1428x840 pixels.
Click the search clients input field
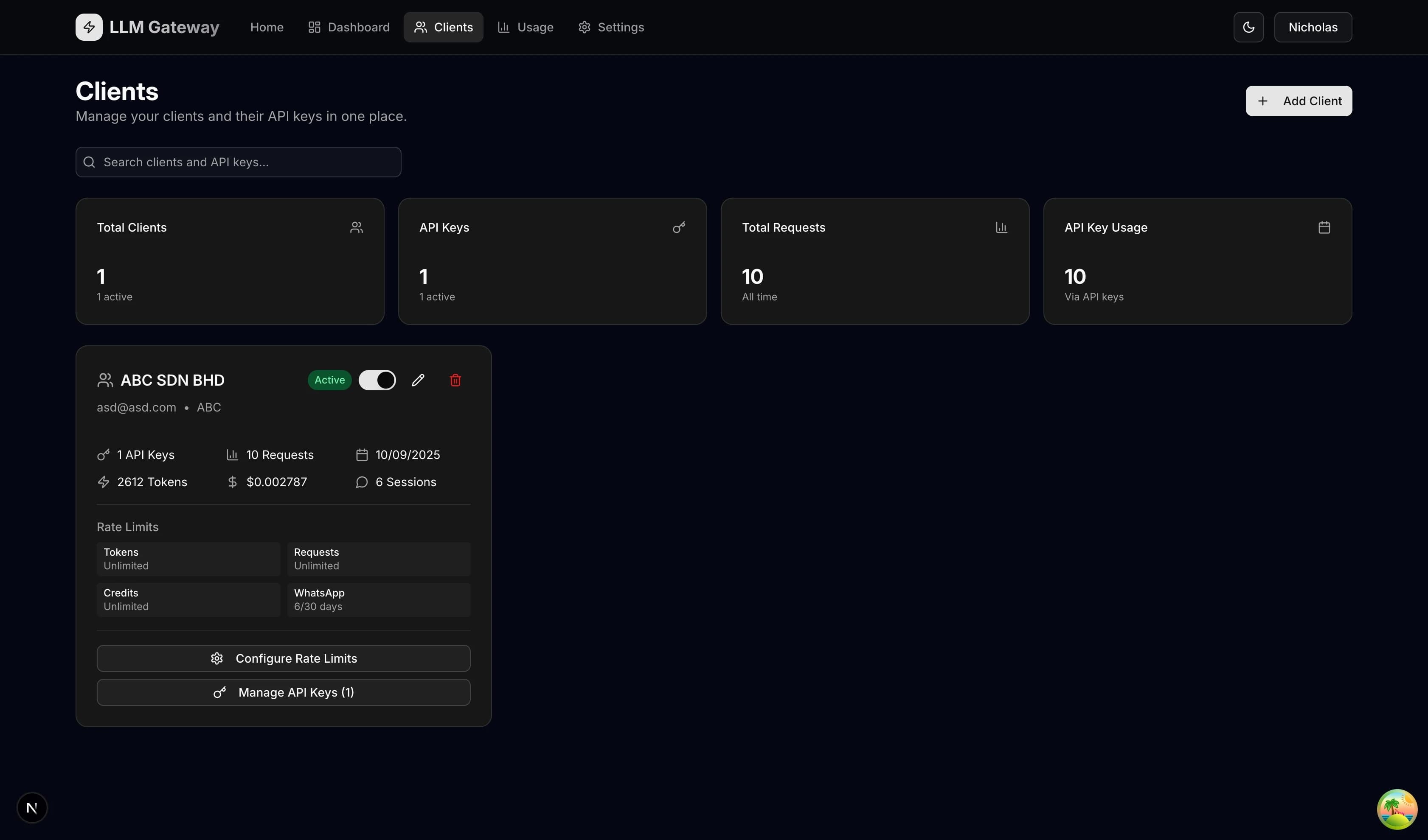(238, 162)
